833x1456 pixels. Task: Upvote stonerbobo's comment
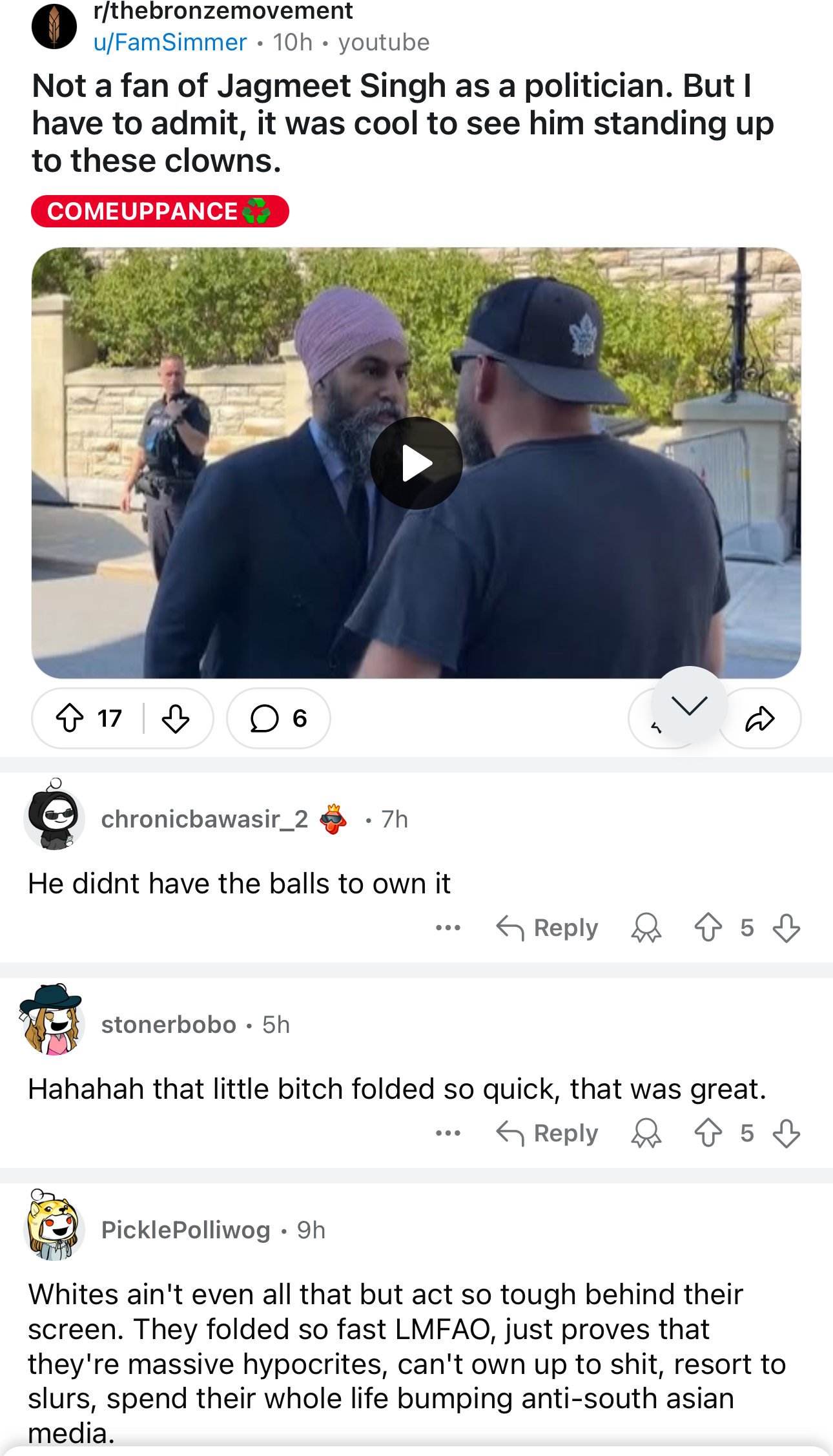pyautogui.click(x=708, y=1134)
